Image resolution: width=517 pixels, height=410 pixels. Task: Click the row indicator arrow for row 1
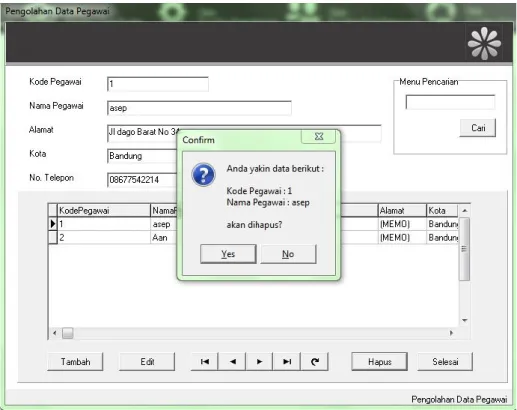click(53, 224)
